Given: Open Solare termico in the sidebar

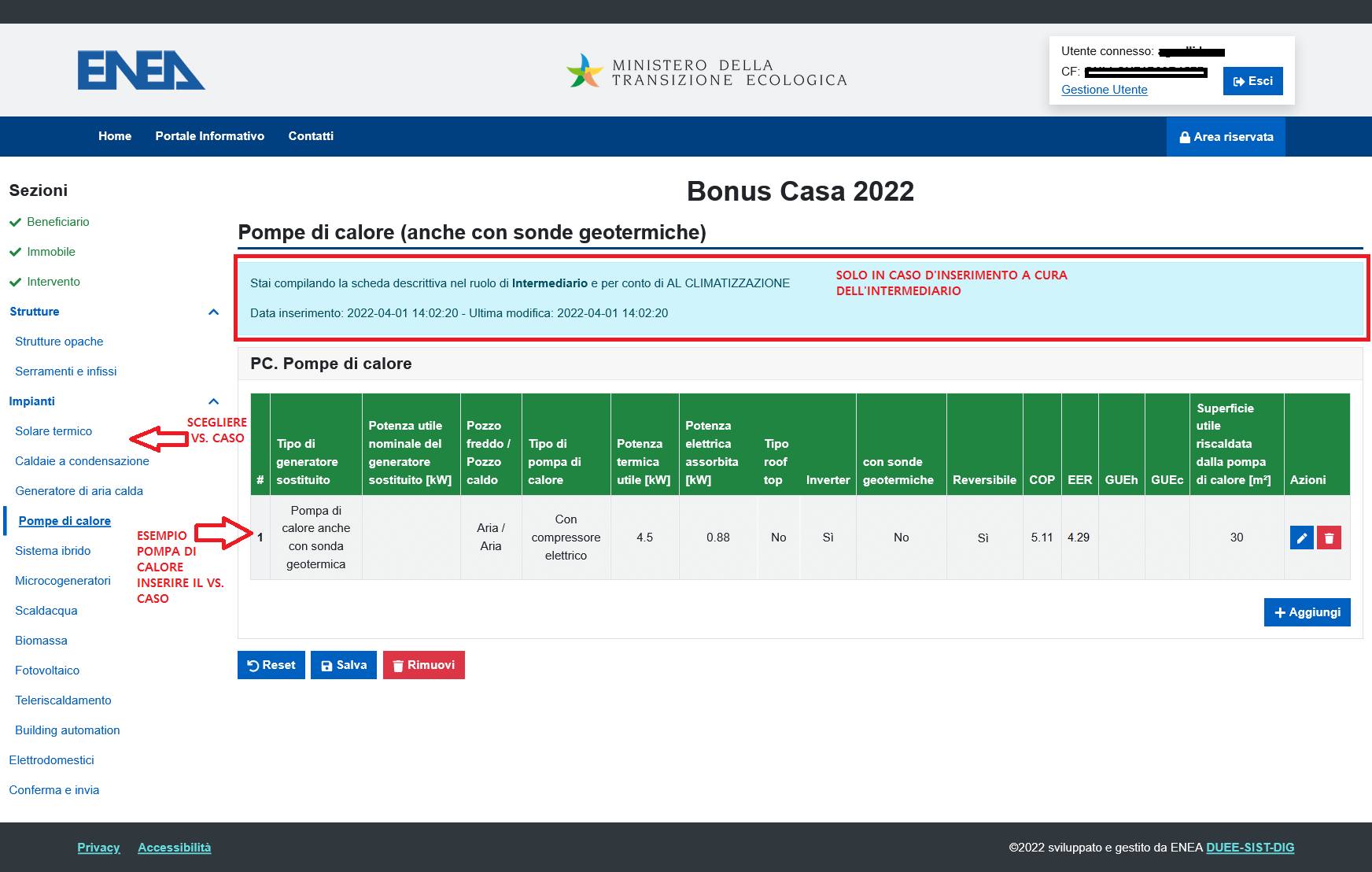Looking at the screenshot, I should [x=53, y=431].
